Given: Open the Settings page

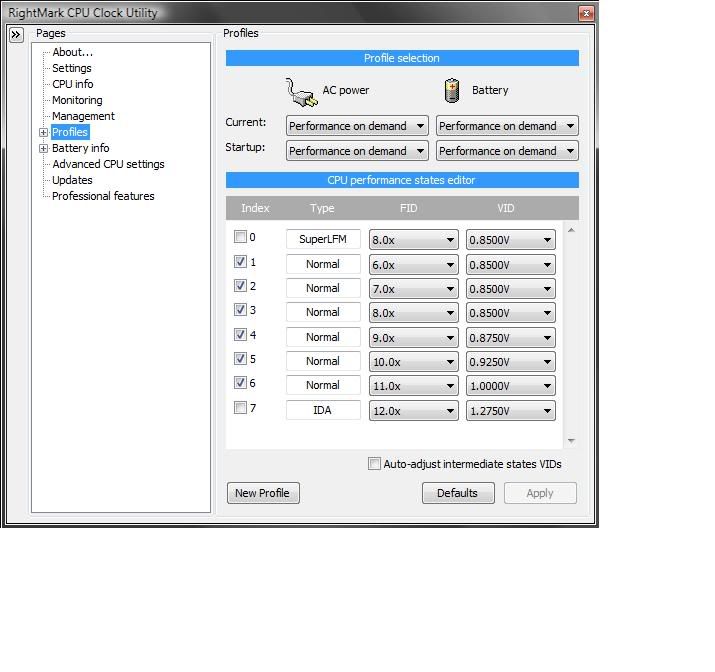Looking at the screenshot, I should (x=72, y=68).
